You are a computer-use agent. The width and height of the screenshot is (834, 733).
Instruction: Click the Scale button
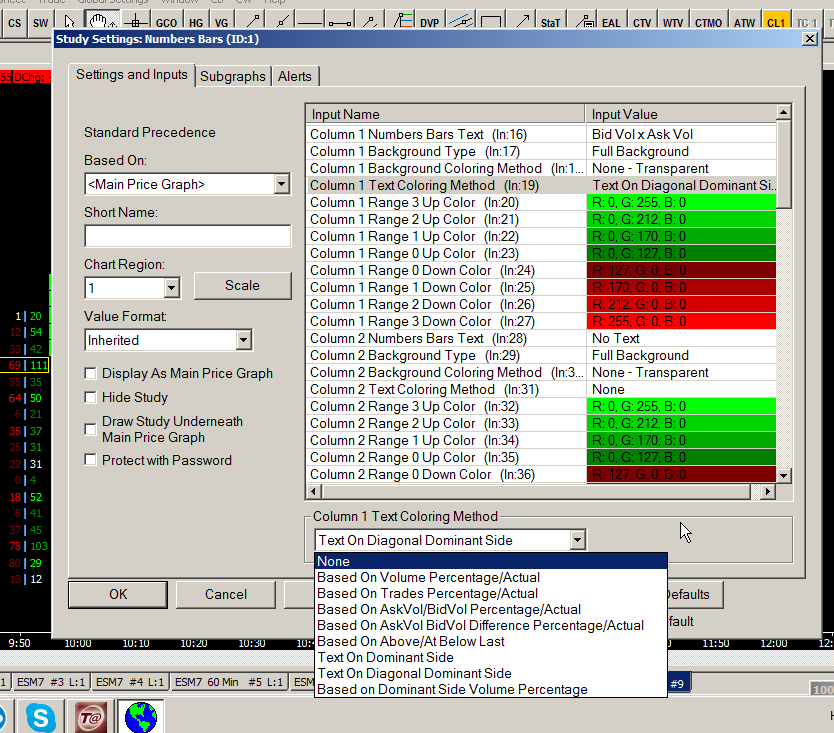(243, 286)
